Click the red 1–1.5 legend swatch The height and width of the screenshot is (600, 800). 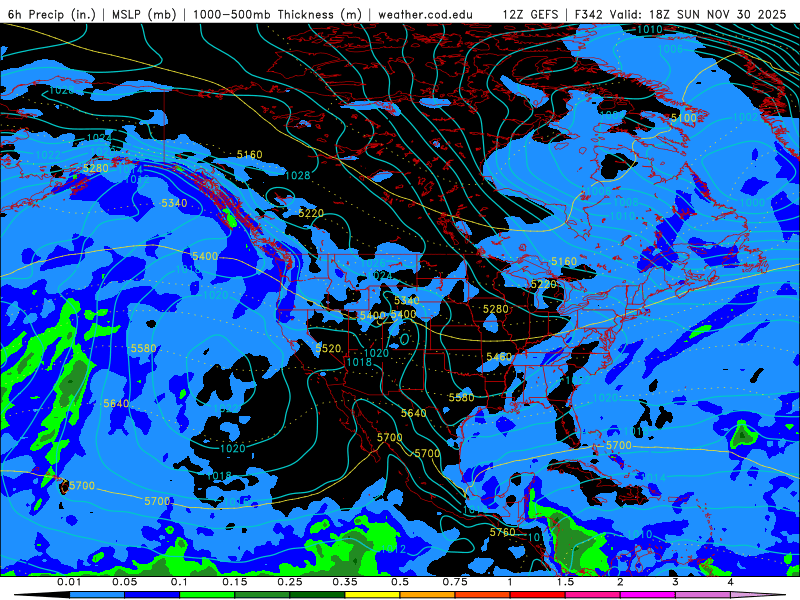coord(538,595)
